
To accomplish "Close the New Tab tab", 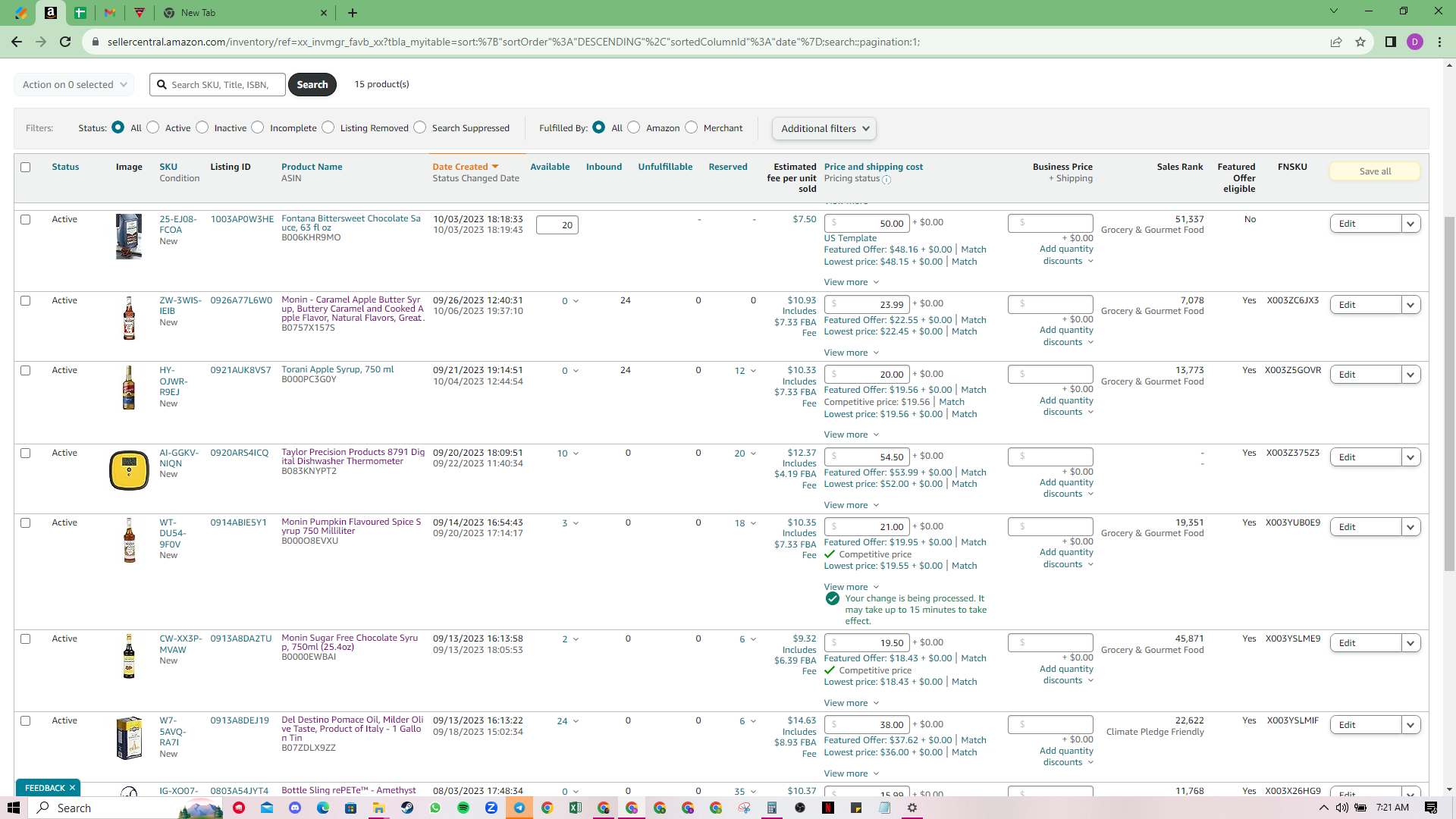I will click(x=324, y=13).
